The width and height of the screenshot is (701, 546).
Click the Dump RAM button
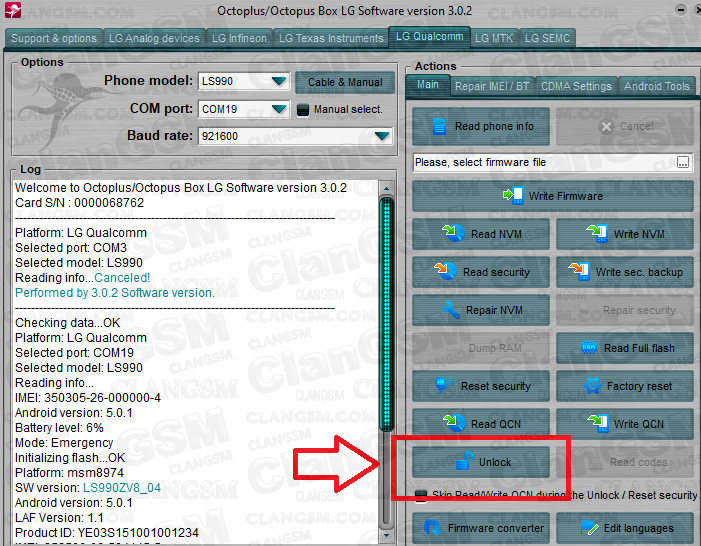pyautogui.click(x=481, y=348)
